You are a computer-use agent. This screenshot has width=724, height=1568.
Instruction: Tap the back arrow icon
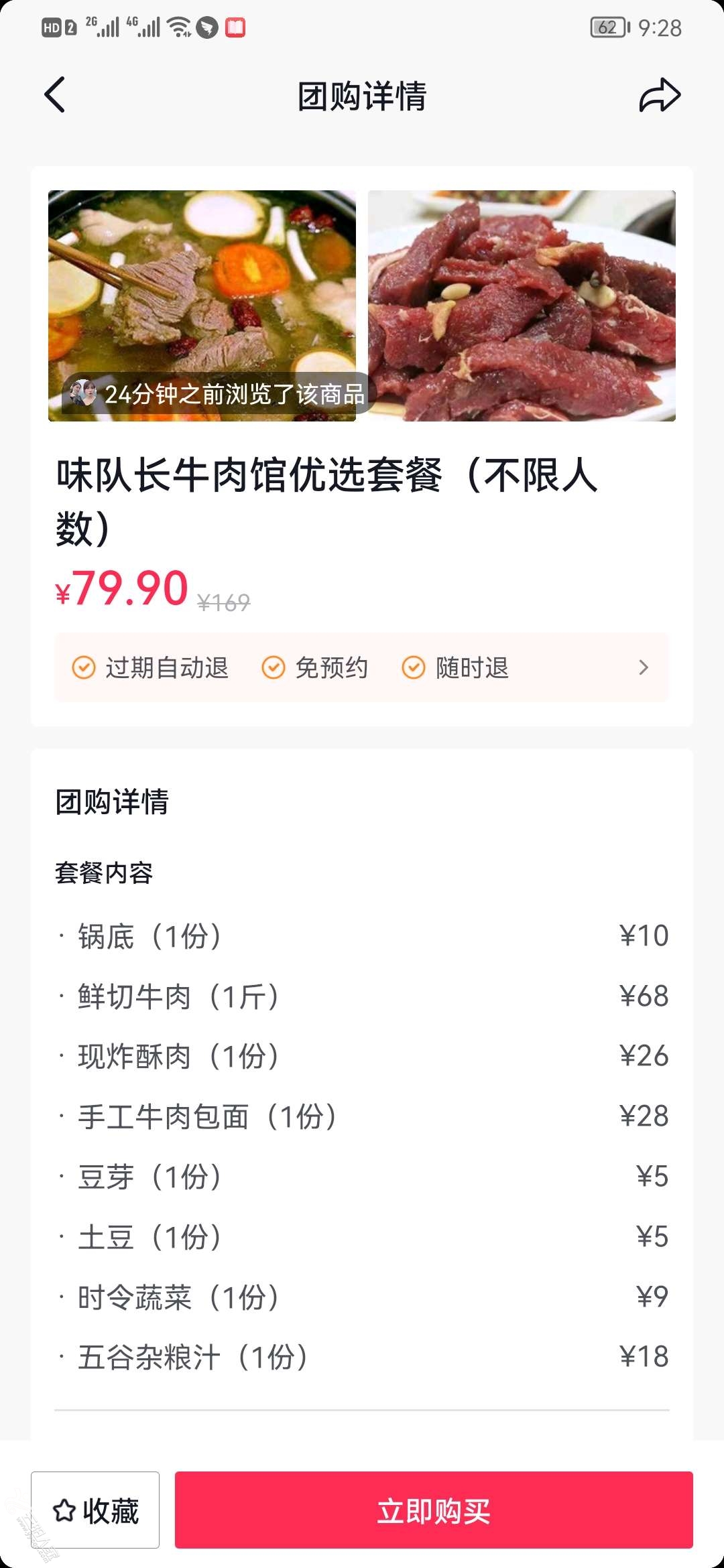pyautogui.click(x=55, y=94)
